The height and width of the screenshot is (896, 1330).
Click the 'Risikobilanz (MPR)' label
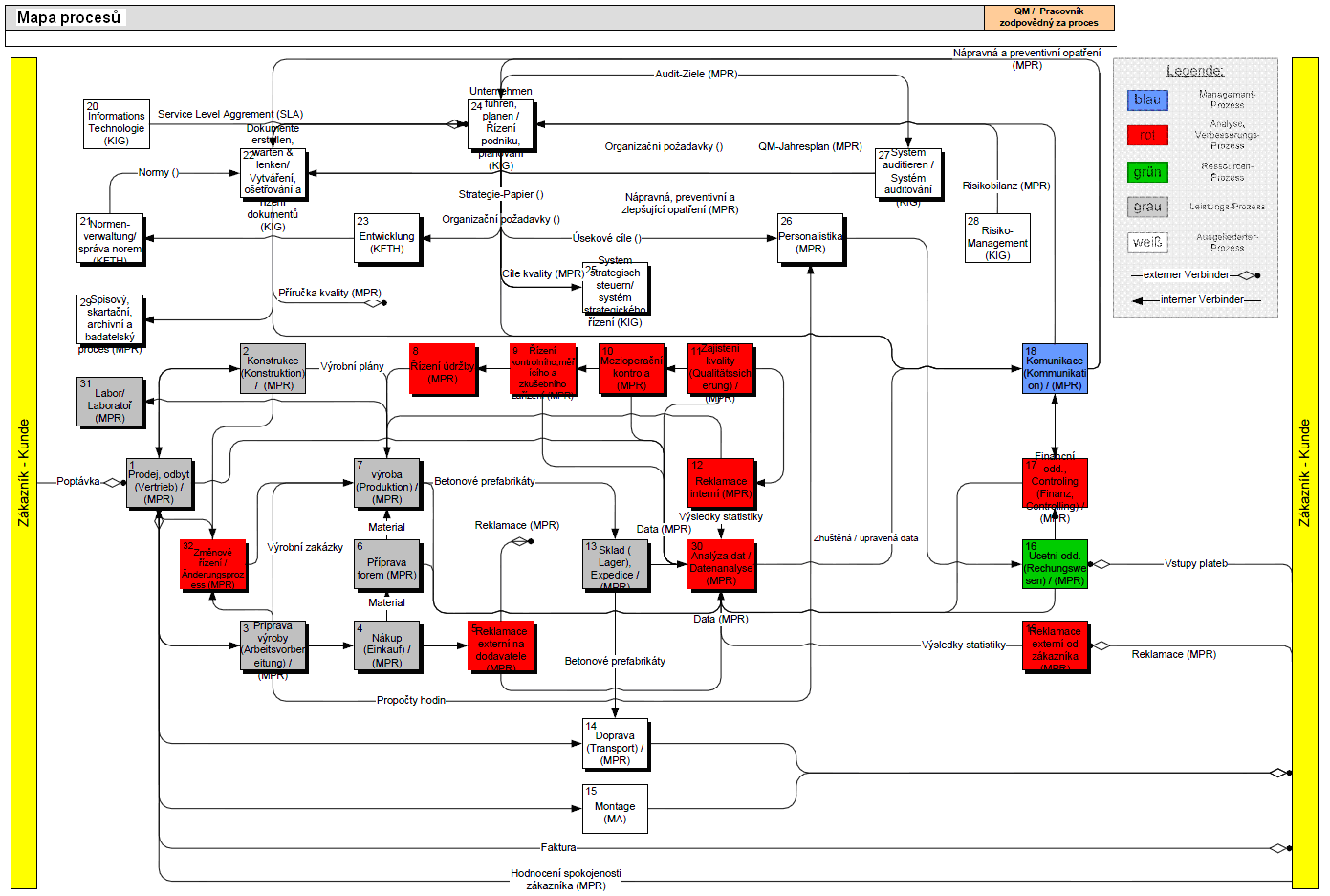click(1006, 186)
